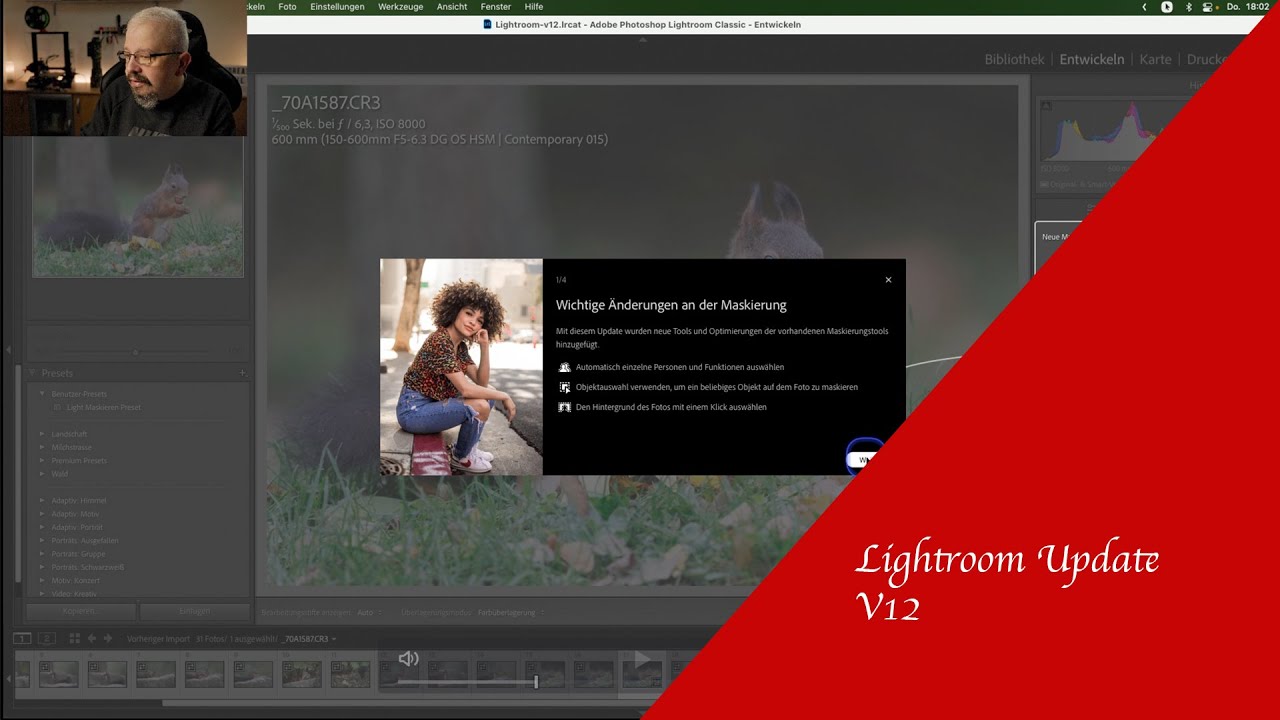The image size is (1280, 720).
Task: Collapse left panel with edge arrow
Action: coord(8,350)
